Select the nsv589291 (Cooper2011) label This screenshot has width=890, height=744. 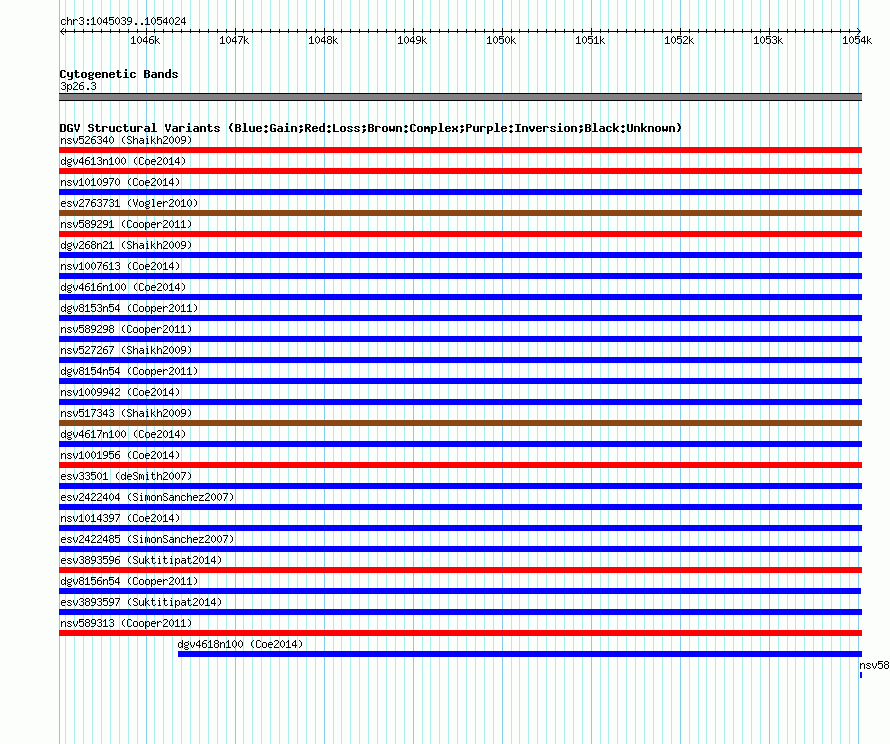point(126,224)
